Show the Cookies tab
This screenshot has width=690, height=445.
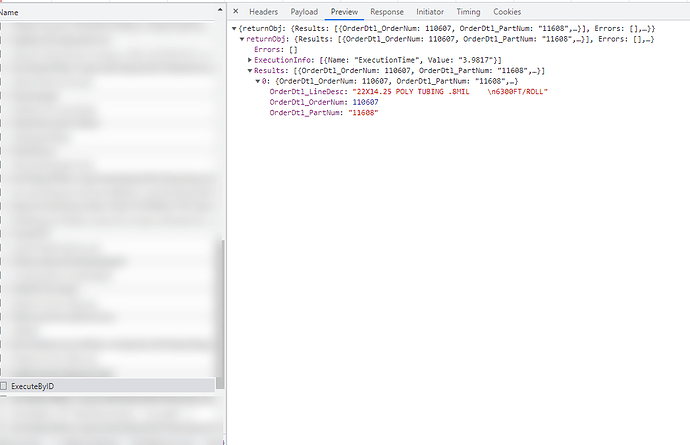tap(507, 12)
